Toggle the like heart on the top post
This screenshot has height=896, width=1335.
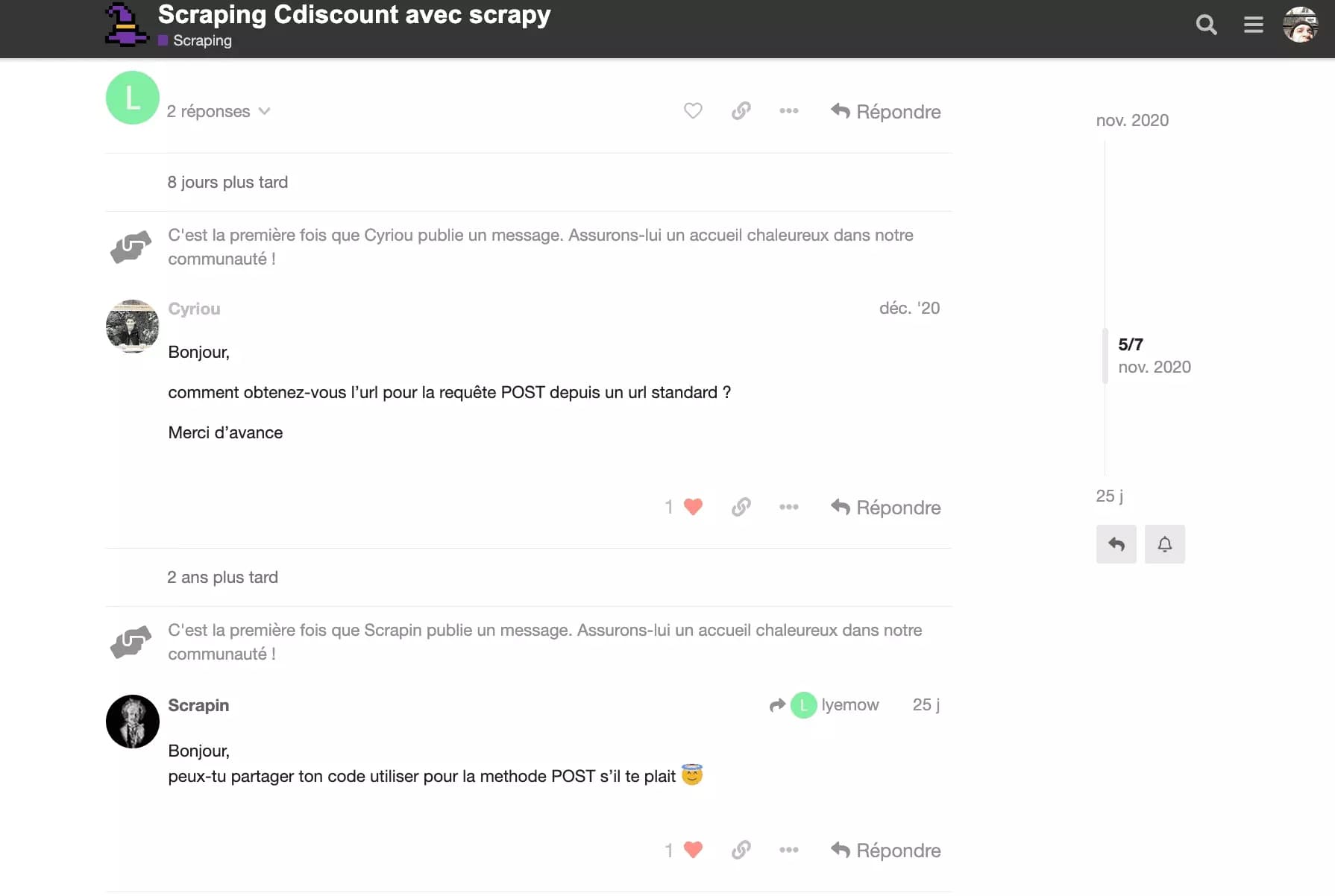pyautogui.click(x=692, y=110)
